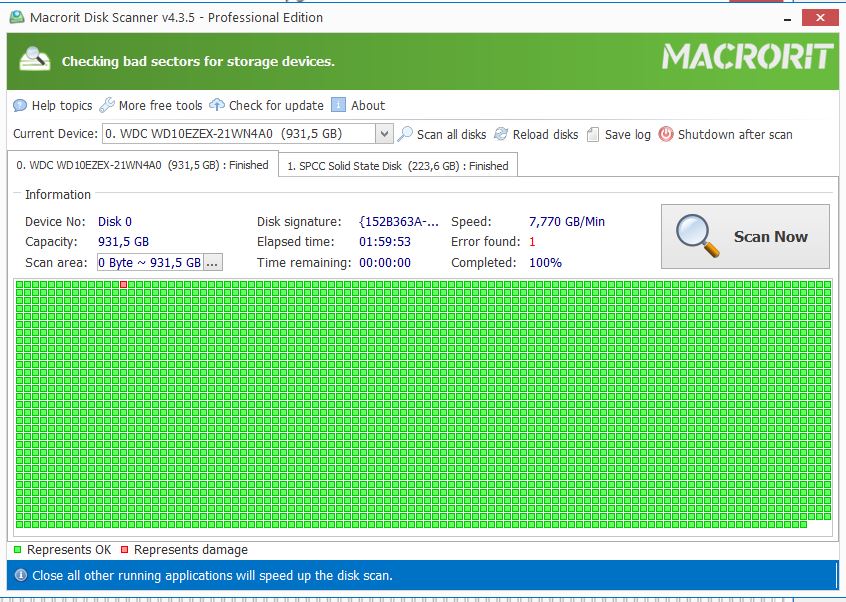This screenshot has height=602, width=846.
Task: Close the Macrorit Disk Scanner window
Action: point(820,17)
